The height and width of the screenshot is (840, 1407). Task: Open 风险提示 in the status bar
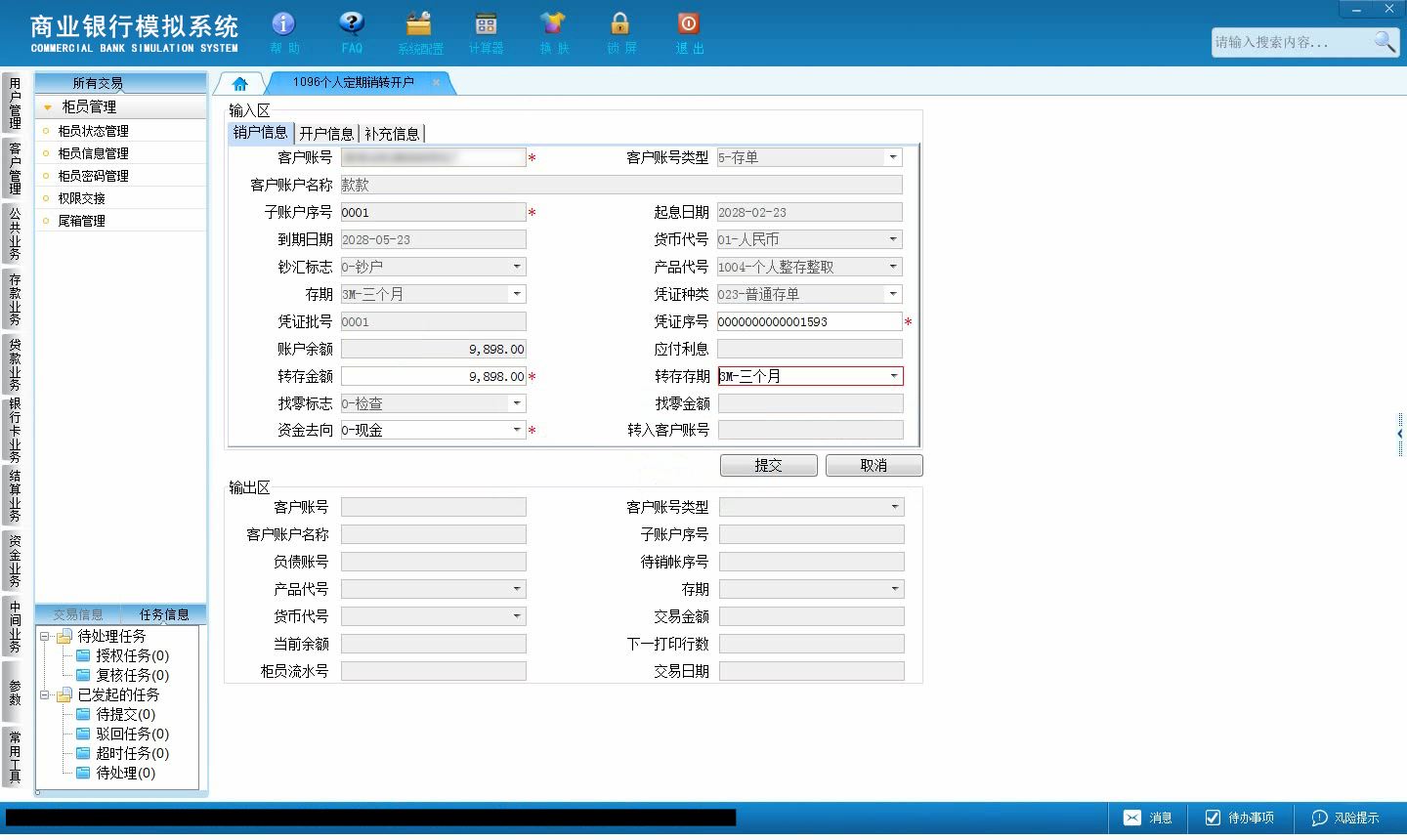click(1345, 819)
